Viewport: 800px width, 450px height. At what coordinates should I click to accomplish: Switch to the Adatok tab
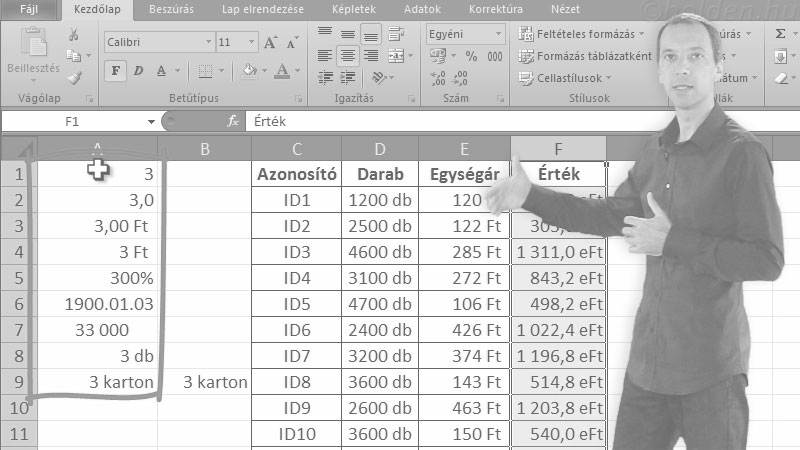coord(422,9)
